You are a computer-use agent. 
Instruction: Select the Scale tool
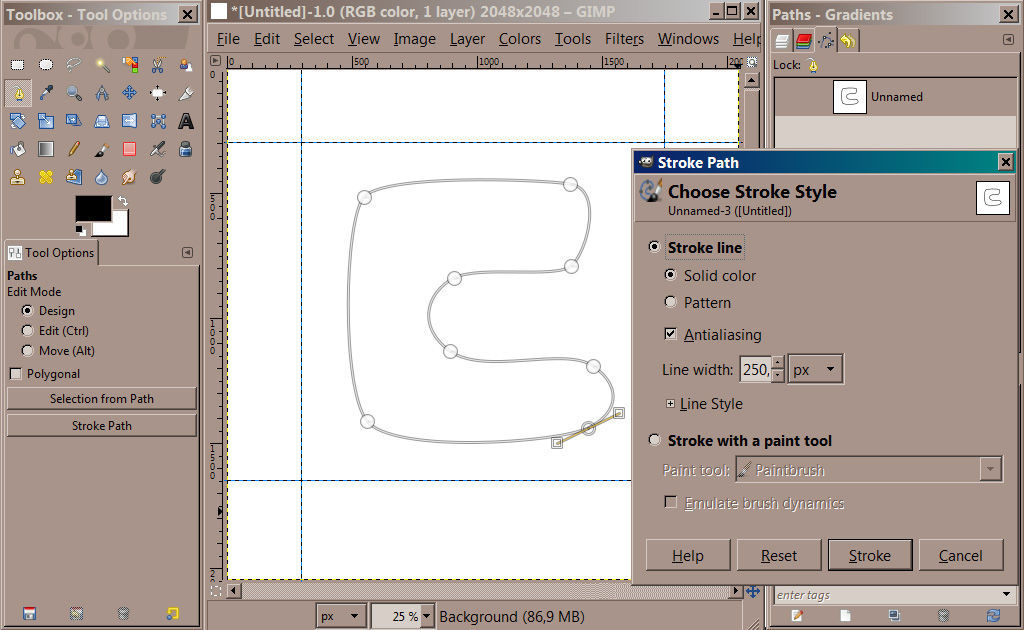tap(46, 121)
